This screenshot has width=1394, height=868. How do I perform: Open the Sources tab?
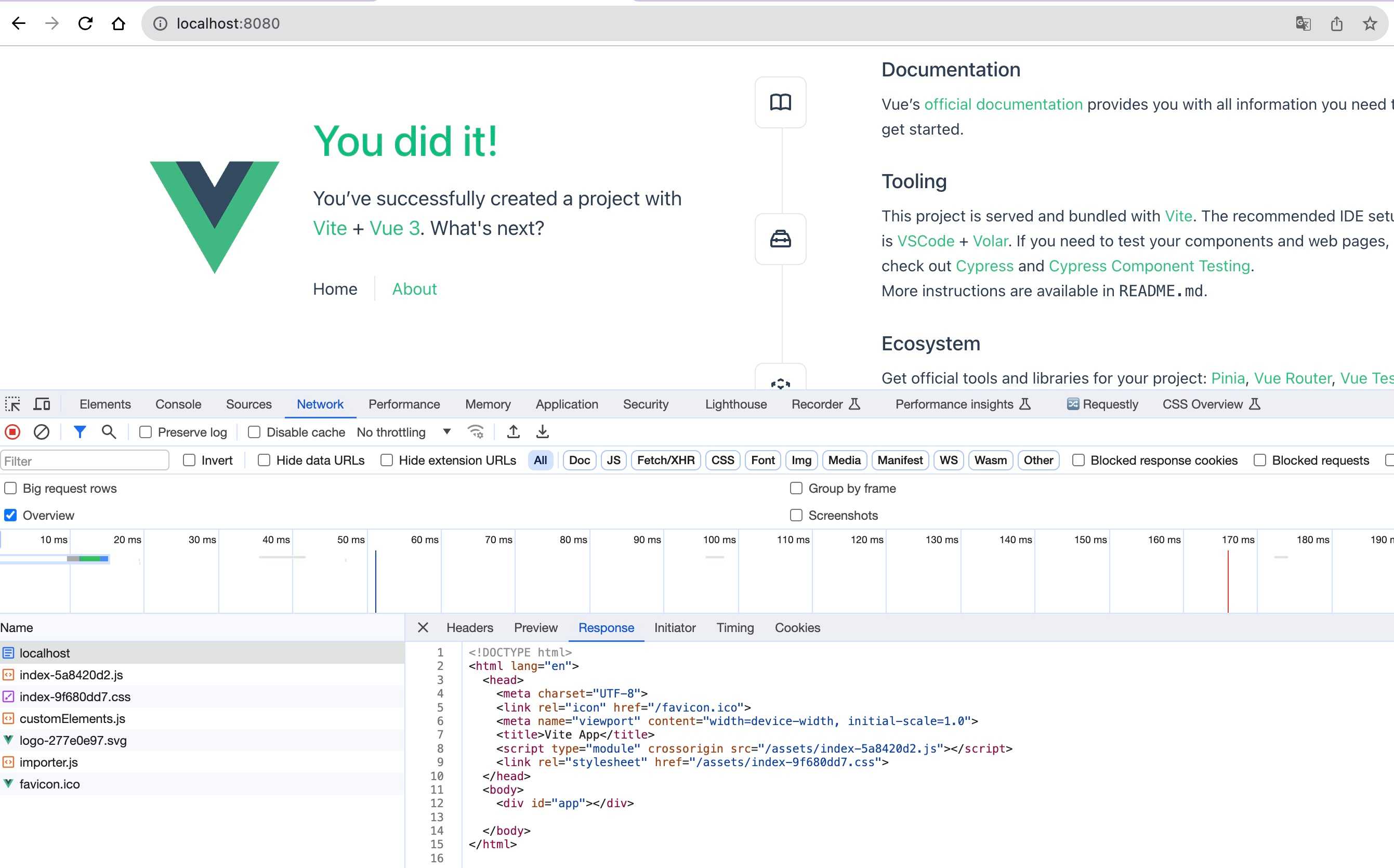point(248,404)
